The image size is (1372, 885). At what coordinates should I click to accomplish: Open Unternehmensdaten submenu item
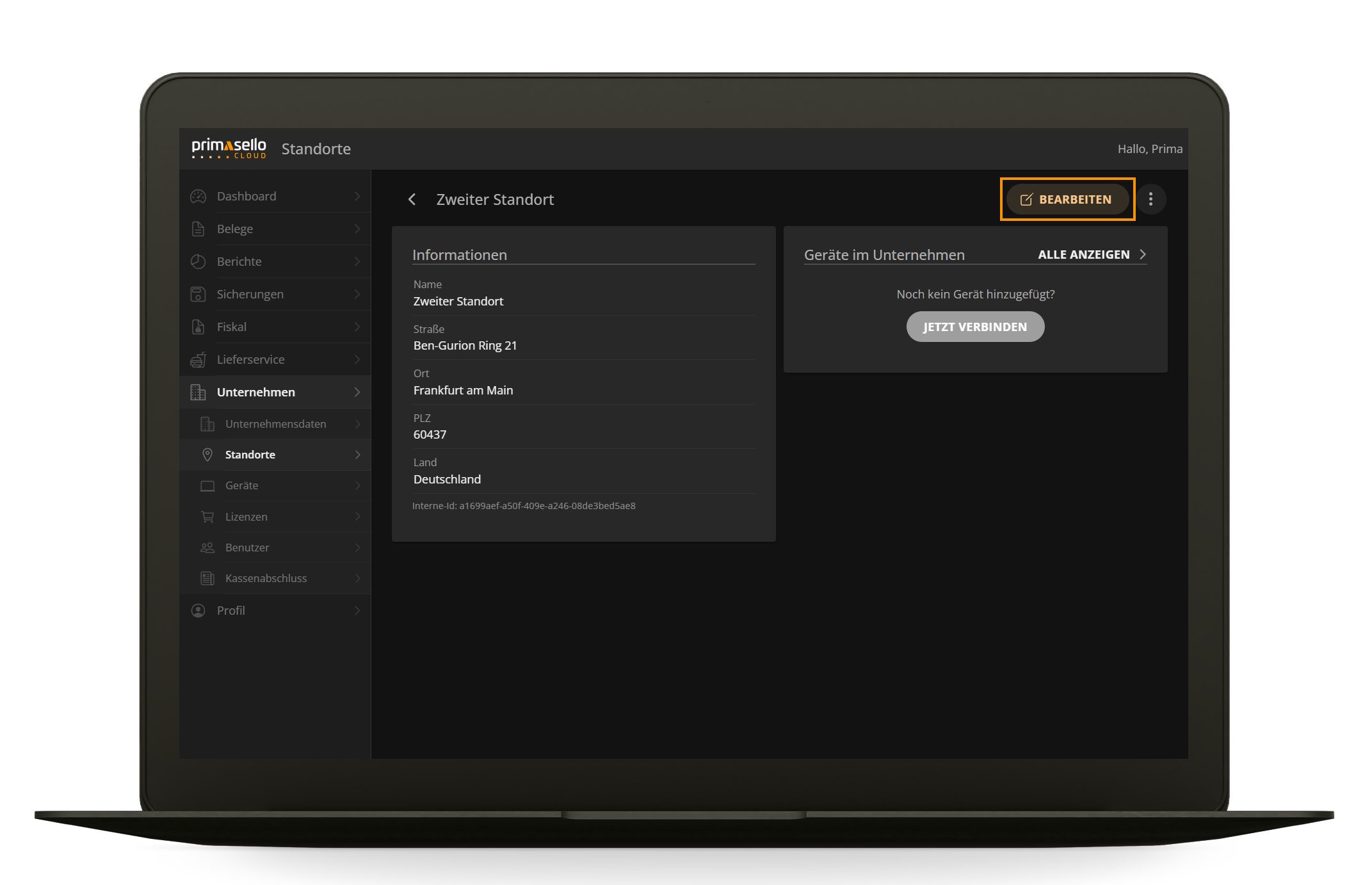tap(276, 424)
